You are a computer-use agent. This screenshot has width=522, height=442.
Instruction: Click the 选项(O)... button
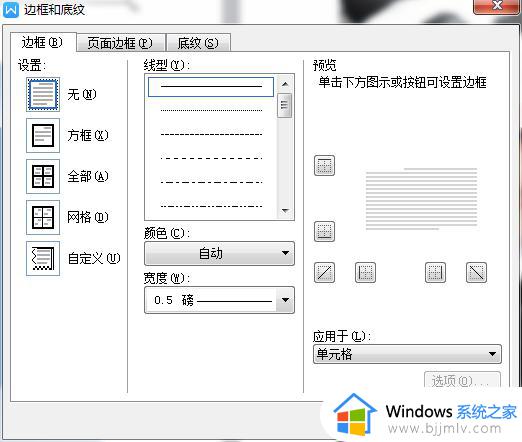coord(462,380)
